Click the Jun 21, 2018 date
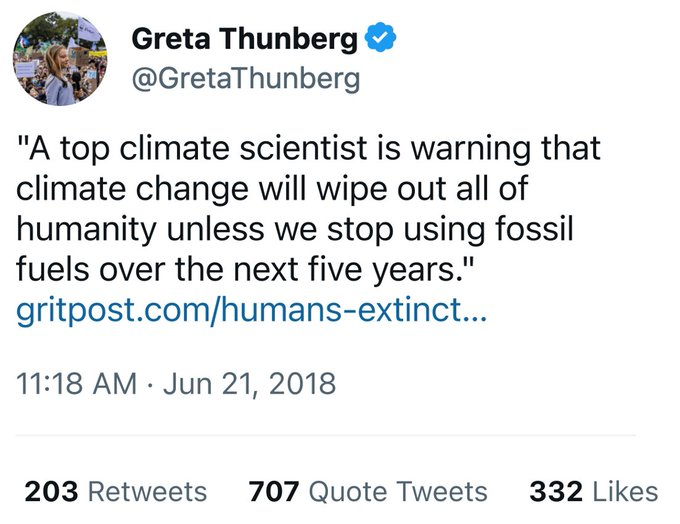Viewport: 680px width, 524px height. (249, 384)
